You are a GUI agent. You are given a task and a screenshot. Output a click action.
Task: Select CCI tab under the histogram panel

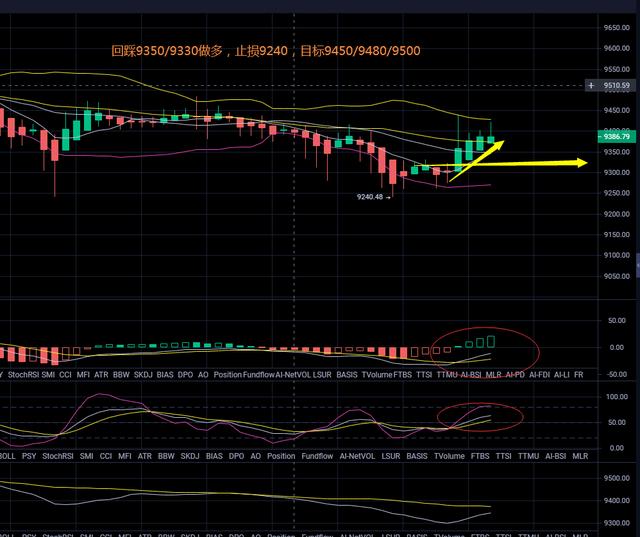[65, 375]
